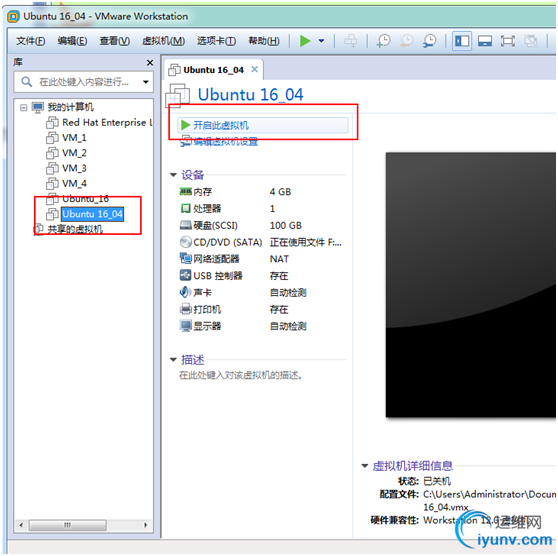Open the 编辑(E) menu
The height and width of the screenshot is (556, 558).
click(72, 41)
